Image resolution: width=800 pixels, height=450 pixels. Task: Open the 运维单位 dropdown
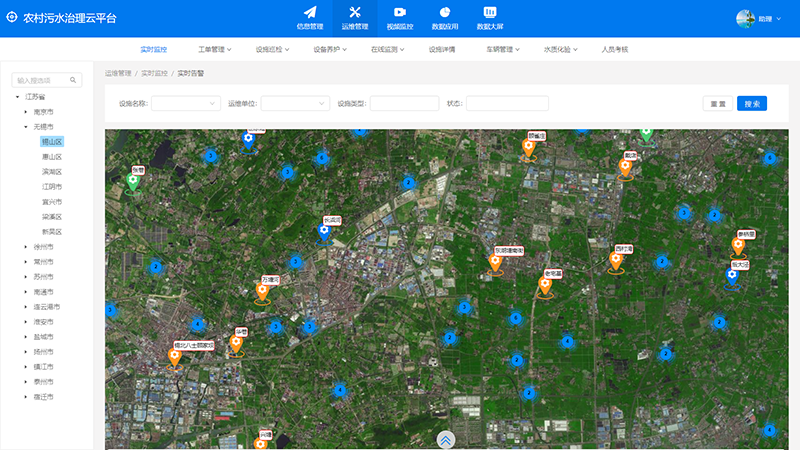[x=295, y=103]
